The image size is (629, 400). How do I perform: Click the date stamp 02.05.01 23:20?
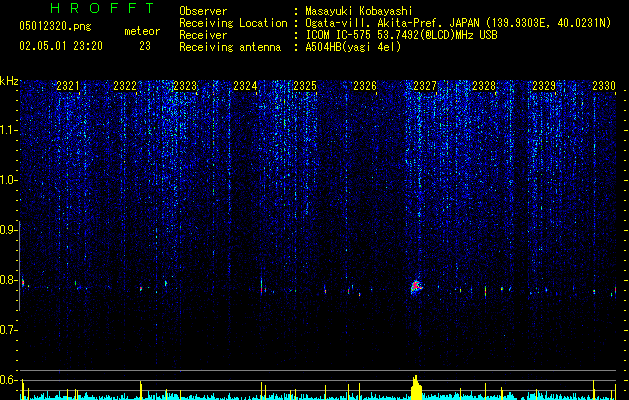61,46
